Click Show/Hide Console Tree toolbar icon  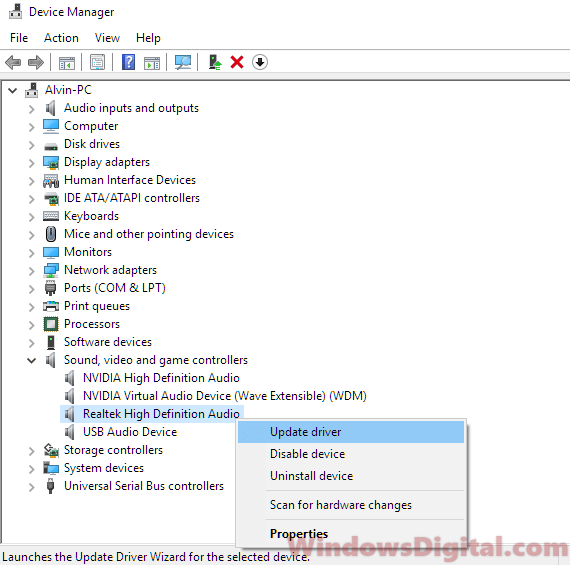click(67, 63)
